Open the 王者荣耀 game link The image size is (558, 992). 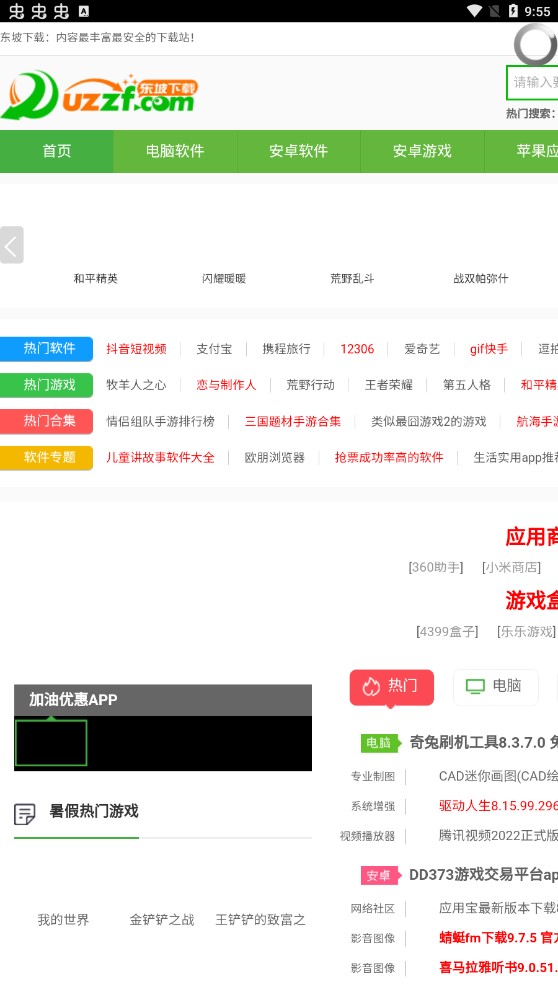(388, 385)
